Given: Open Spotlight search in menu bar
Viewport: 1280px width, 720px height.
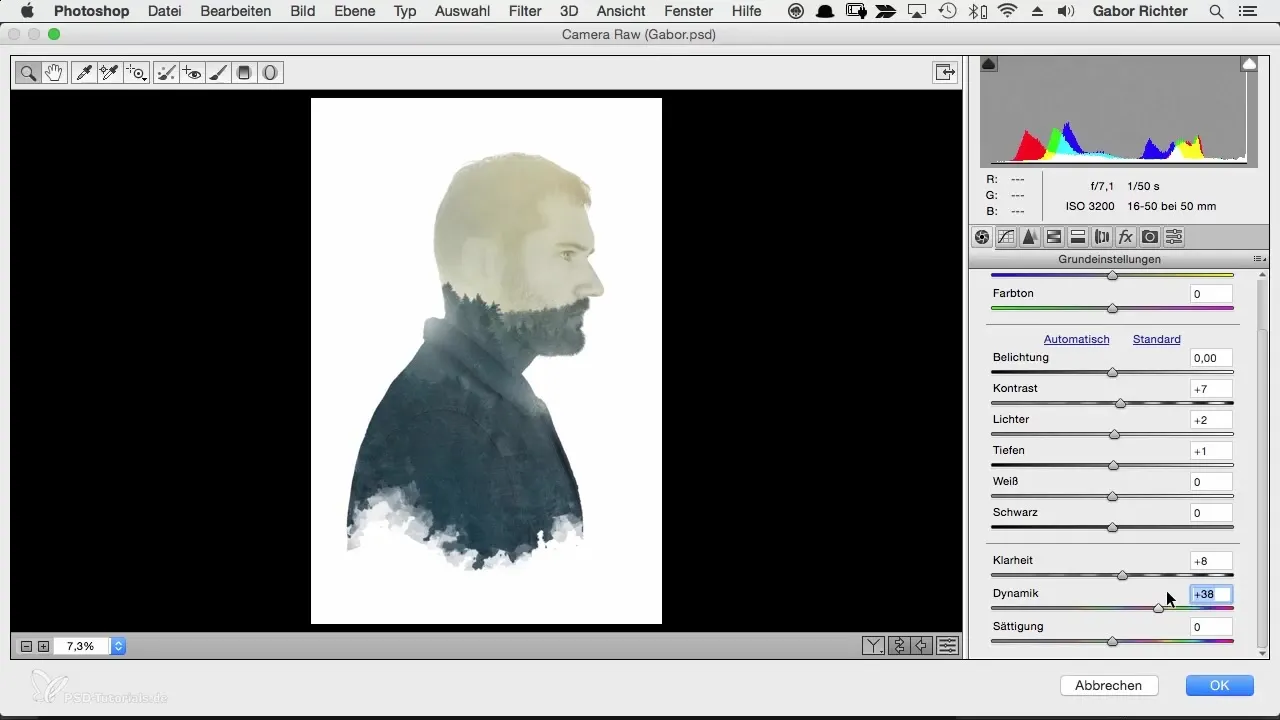Looking at the screenshot, I should [x=1216, y=11].
